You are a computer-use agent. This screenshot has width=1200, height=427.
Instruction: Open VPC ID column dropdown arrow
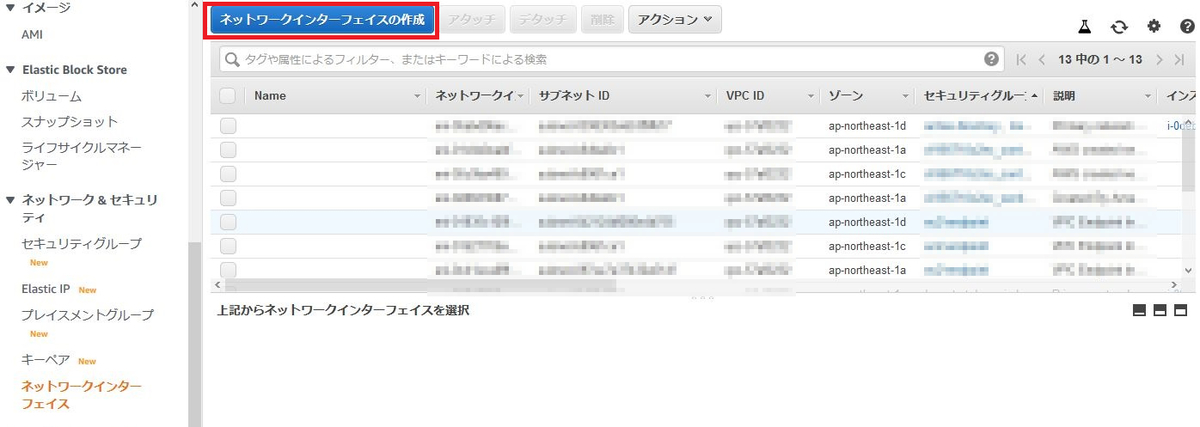pyautogui.click(x=811, y=97)
